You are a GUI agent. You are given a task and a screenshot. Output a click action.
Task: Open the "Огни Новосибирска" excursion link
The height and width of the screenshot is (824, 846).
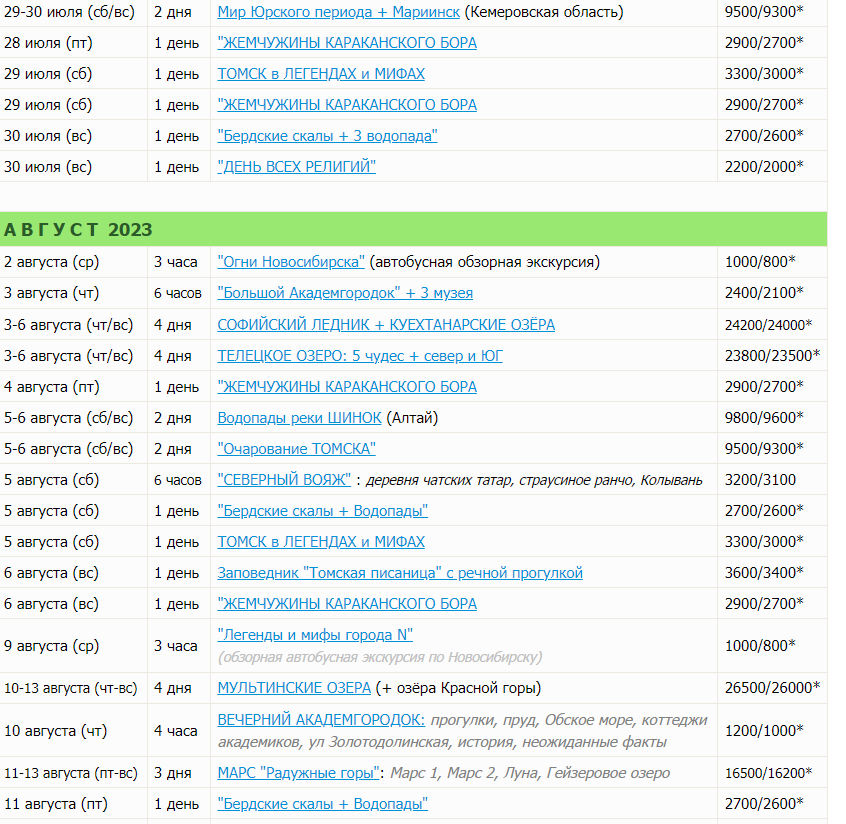point(291,262)
